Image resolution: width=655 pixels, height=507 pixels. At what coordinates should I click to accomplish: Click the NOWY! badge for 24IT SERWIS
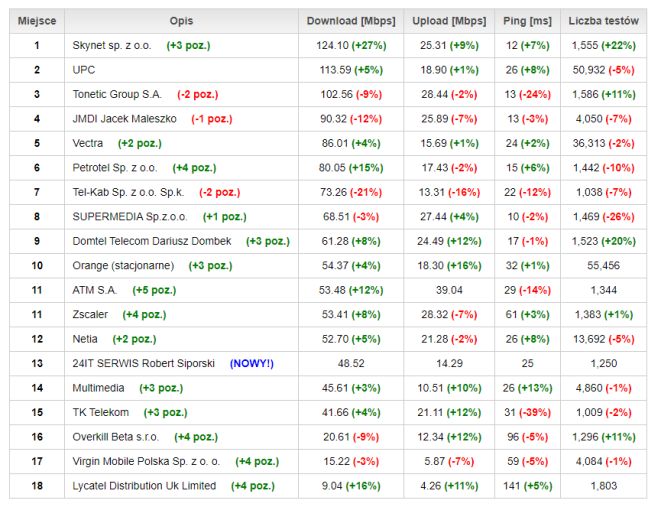pos(251,363)
